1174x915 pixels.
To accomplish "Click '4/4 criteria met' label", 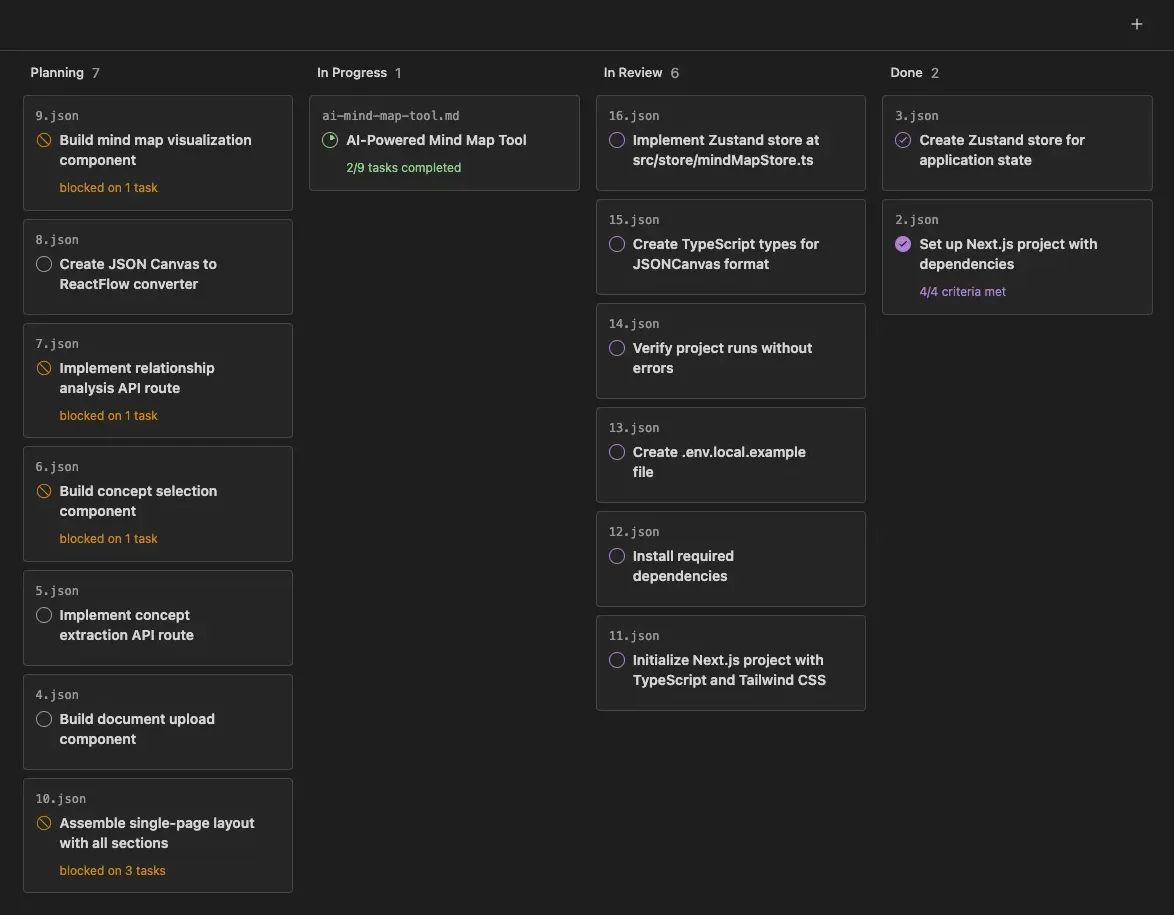I will click(x=962, y=292).
